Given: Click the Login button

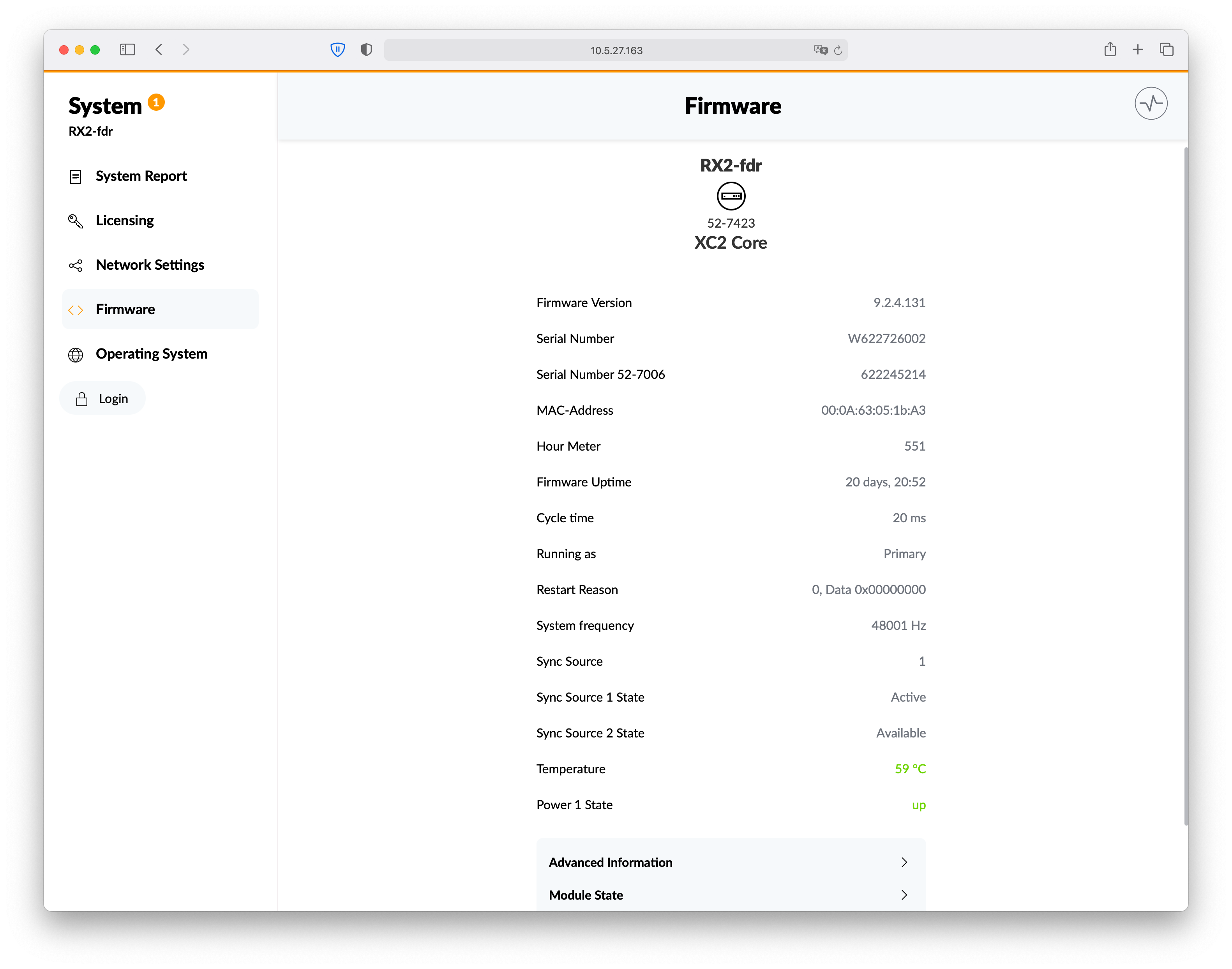Looking at the screenshot, I should [102, 398].
